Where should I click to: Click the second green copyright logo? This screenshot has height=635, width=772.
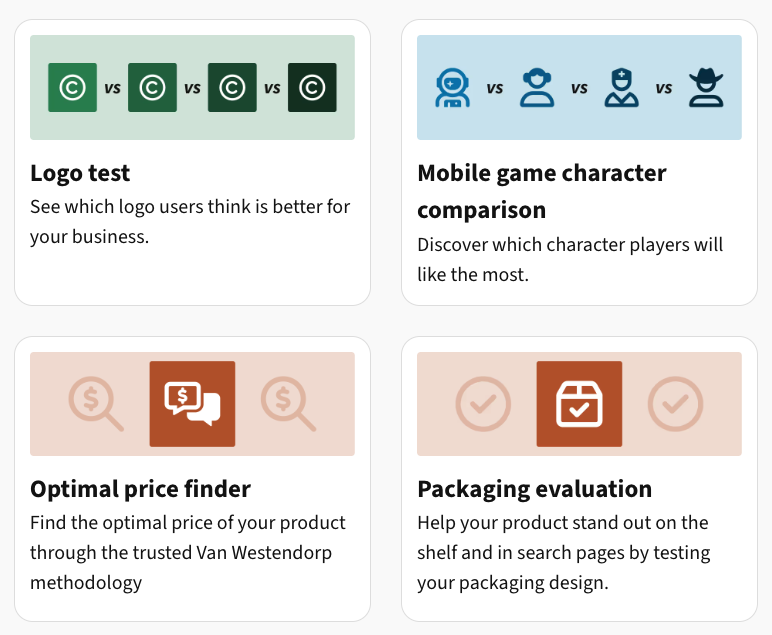coord(153,88)
